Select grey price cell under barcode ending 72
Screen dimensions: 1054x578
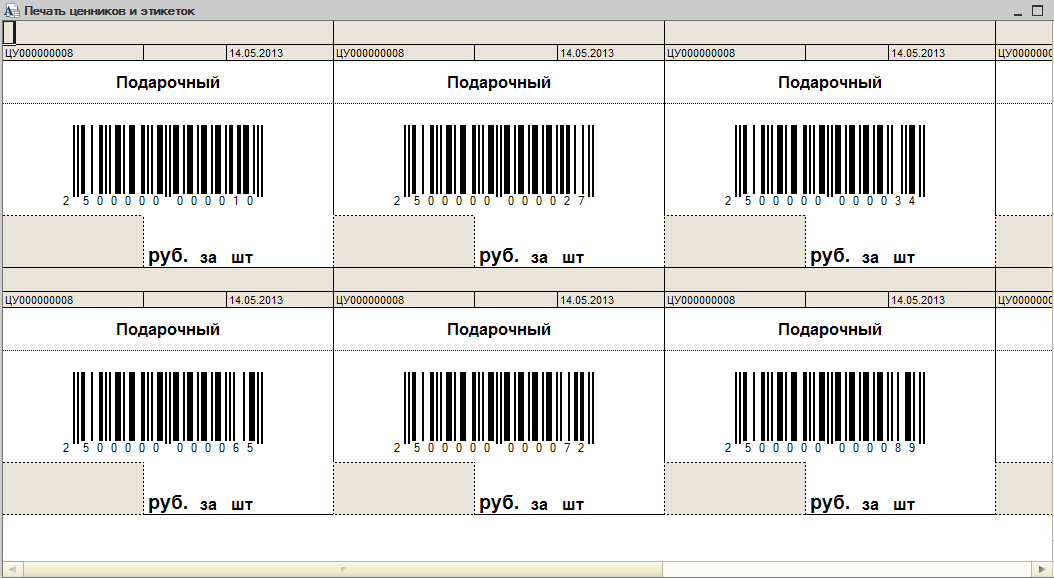pos(404,489)
